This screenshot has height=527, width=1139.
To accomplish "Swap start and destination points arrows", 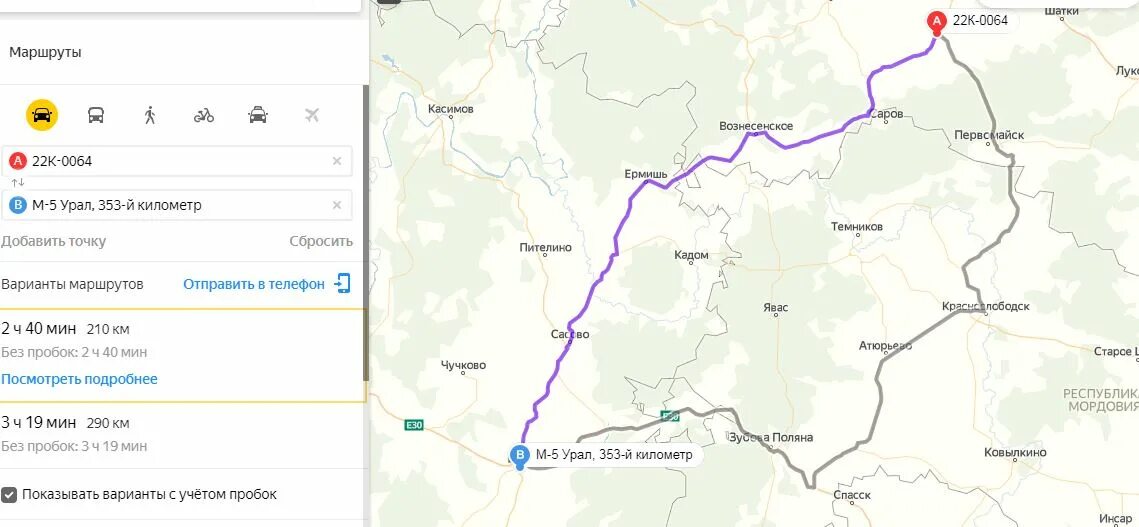I will point(17,182).
